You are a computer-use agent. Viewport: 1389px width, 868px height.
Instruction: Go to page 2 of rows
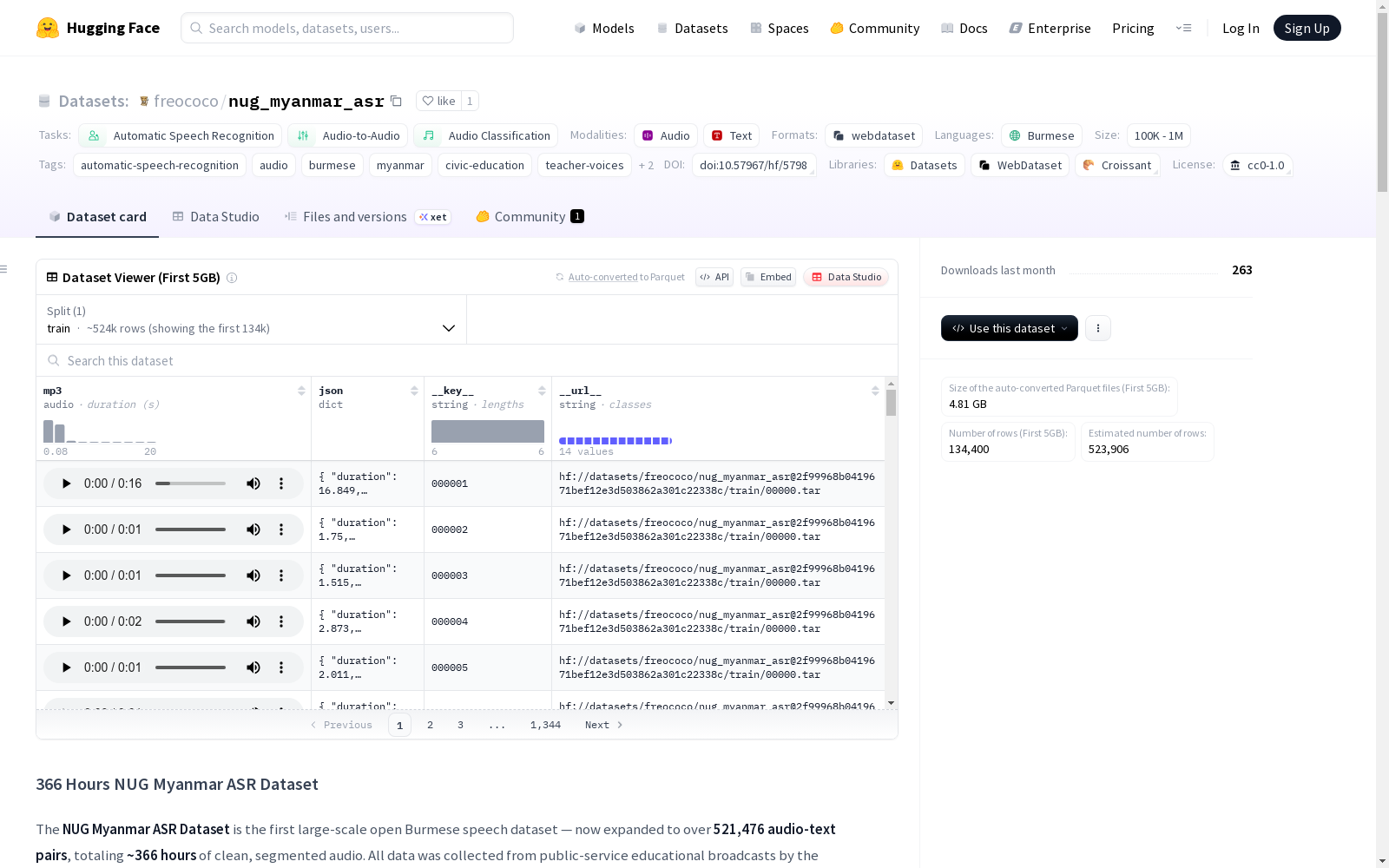point(430,725)
